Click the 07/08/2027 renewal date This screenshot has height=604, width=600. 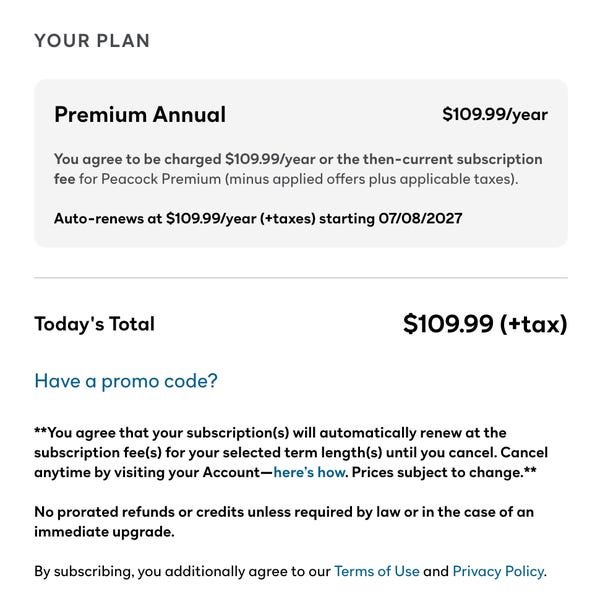(421, 218)
